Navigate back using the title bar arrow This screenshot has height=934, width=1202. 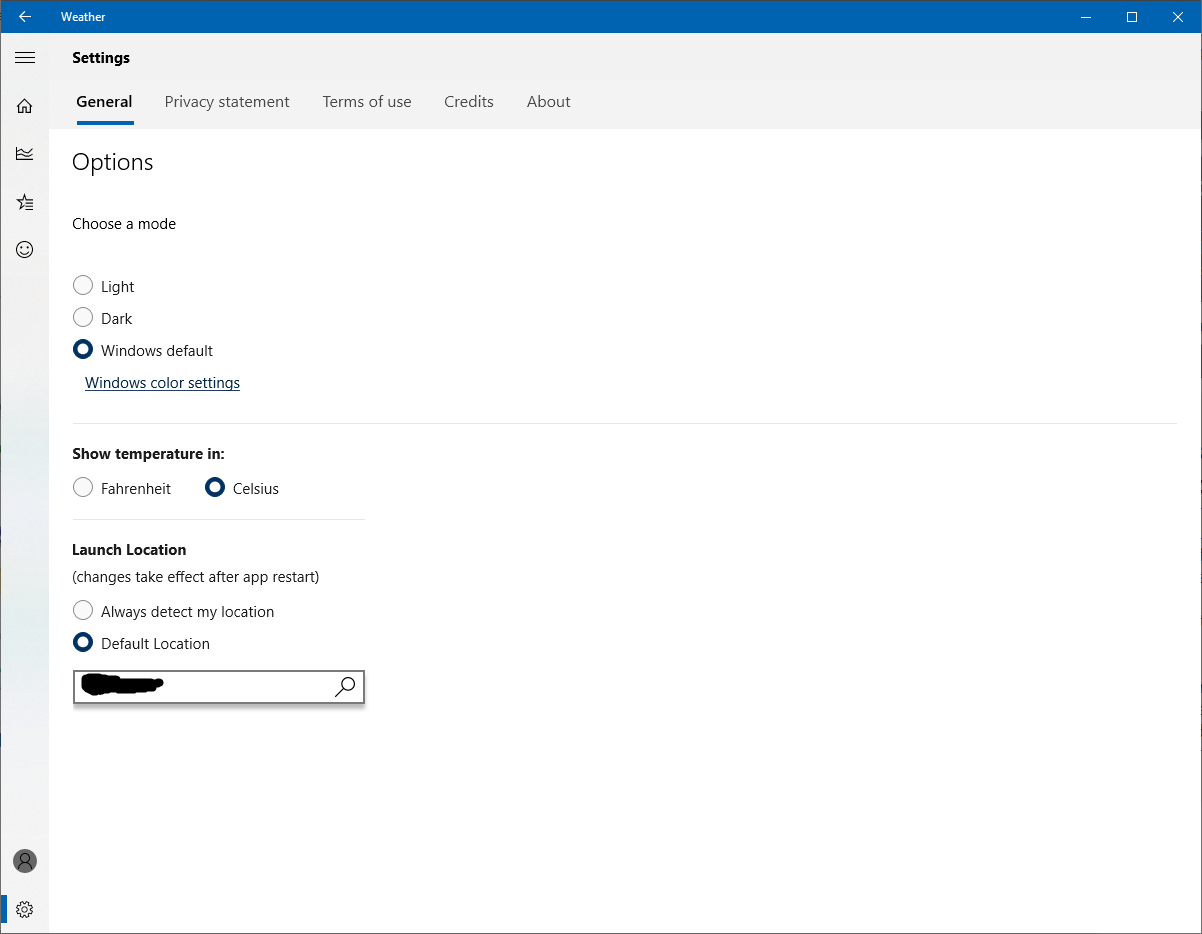pyautogui.click(x=24, y=16)
